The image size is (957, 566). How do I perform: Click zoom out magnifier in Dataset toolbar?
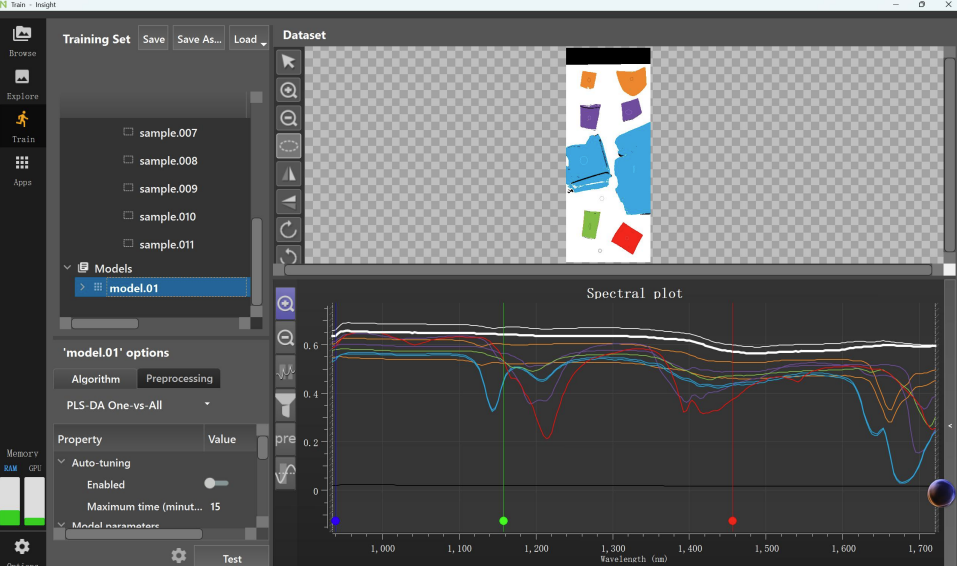point(288,118)
